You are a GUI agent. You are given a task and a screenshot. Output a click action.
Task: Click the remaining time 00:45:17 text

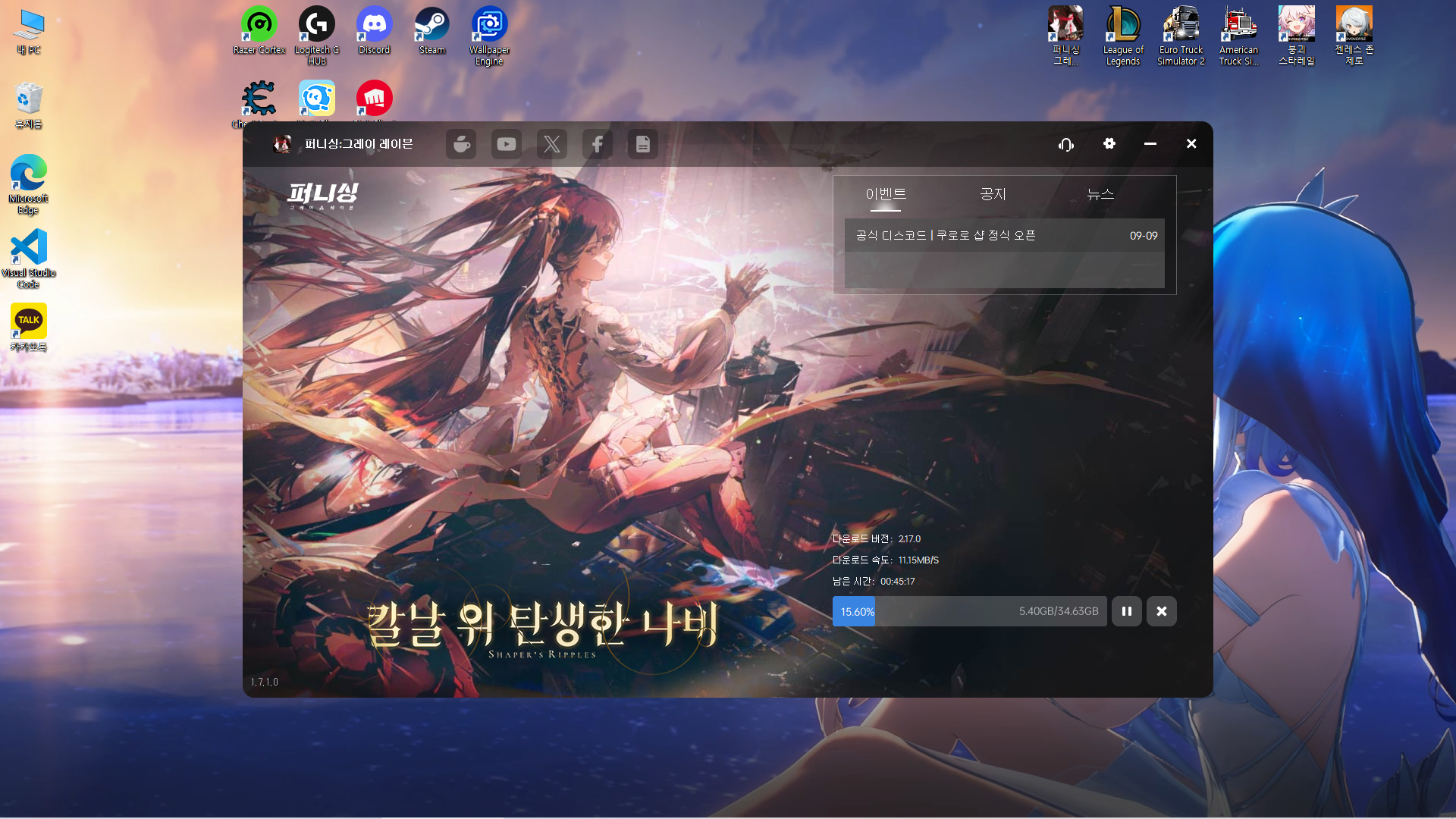[x=897, y=582]
